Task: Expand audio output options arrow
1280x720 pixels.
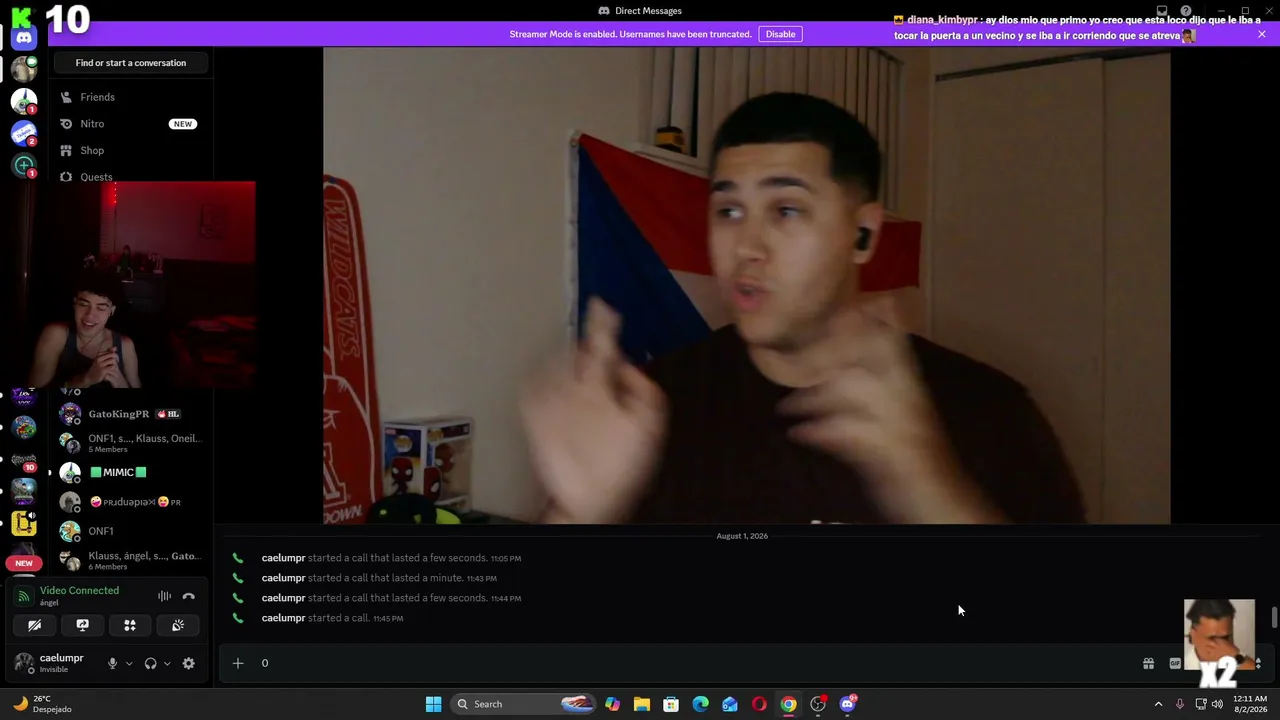Action: pos(166,663)
